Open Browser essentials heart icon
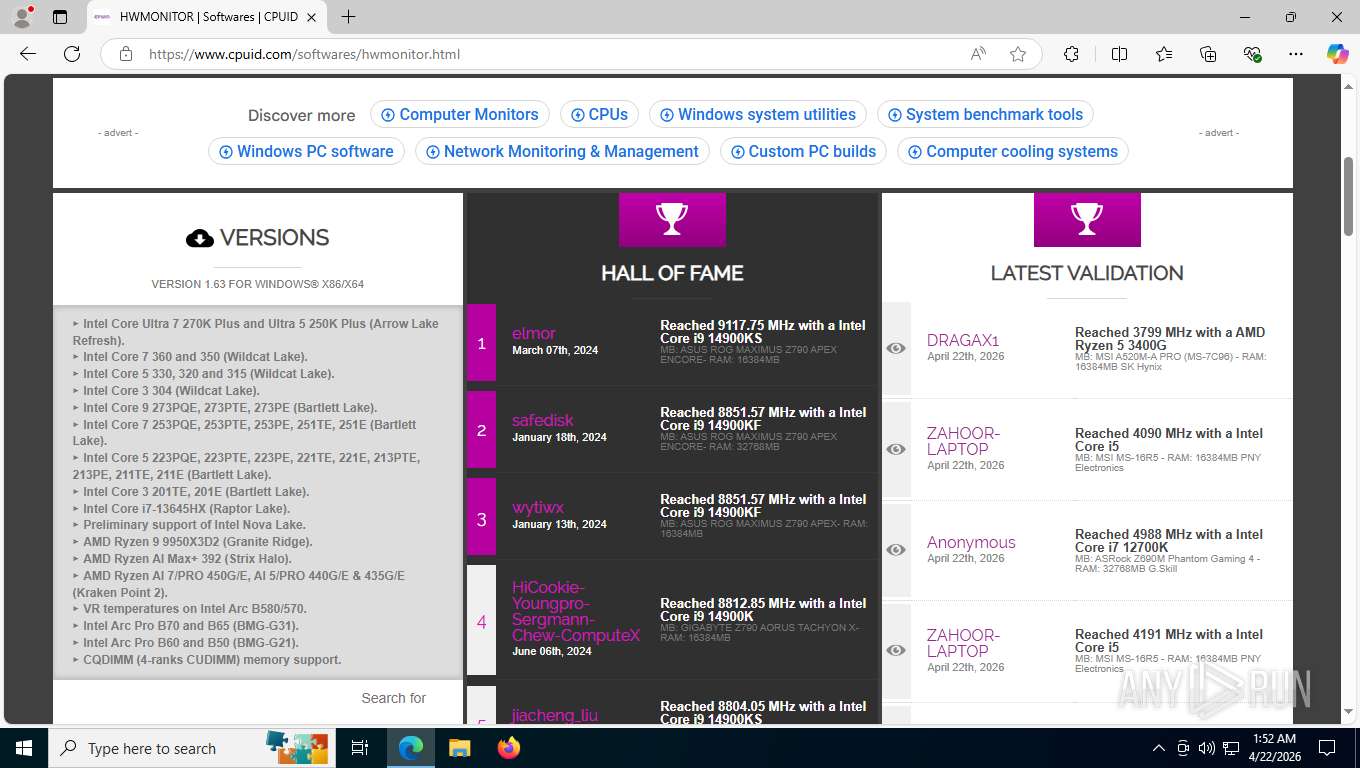The image size is (1360, 768). point(1252,54)
